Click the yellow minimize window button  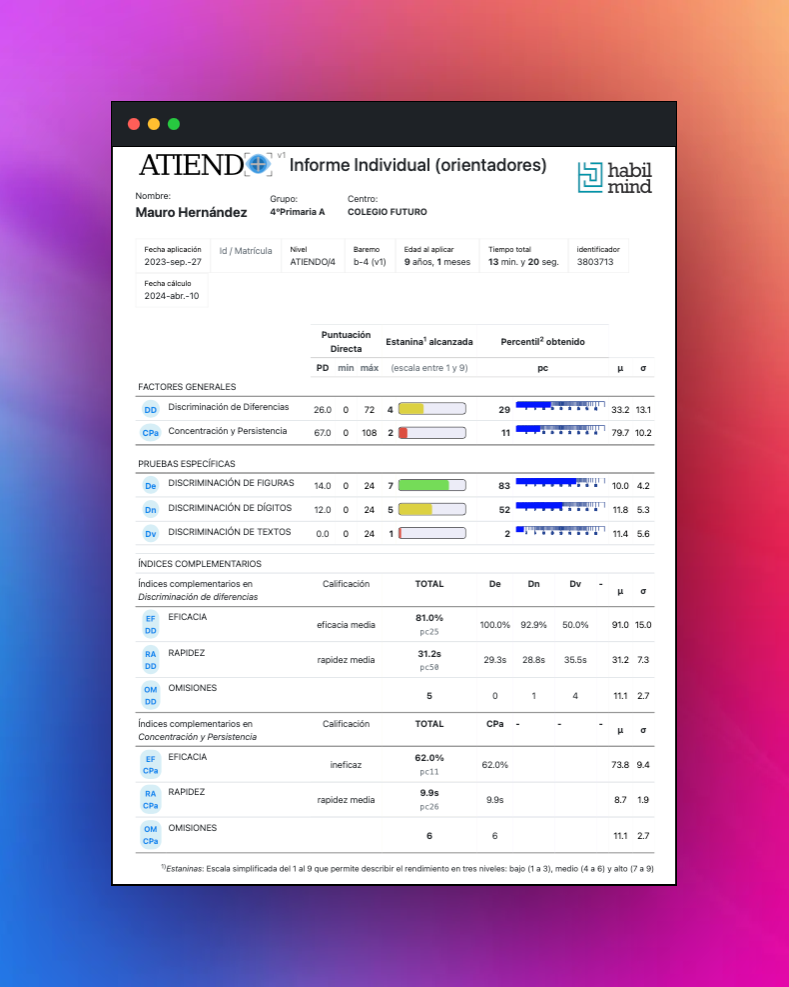point(154,124)
